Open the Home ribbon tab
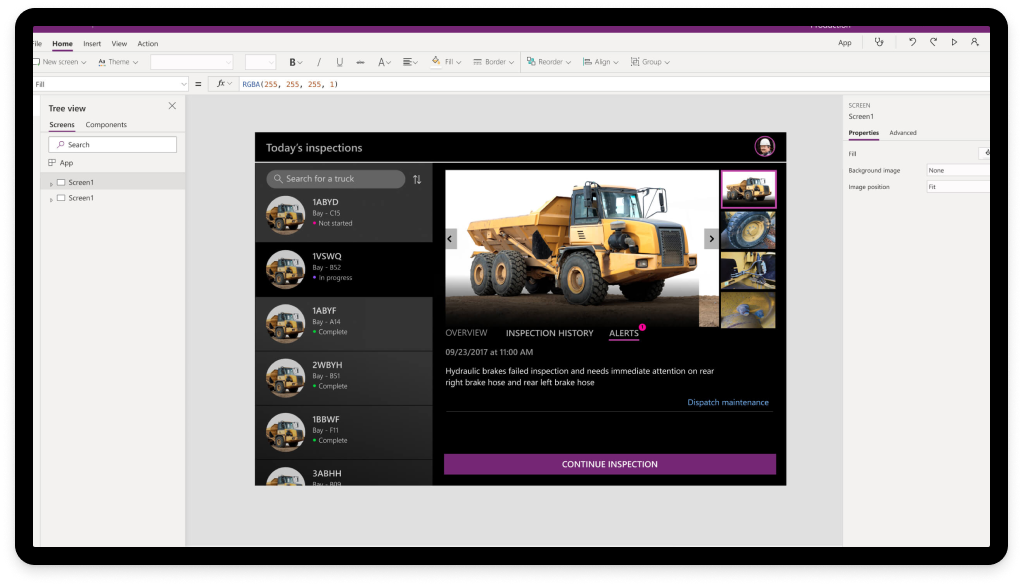The image size is (1023, 586). click(62, 44)
